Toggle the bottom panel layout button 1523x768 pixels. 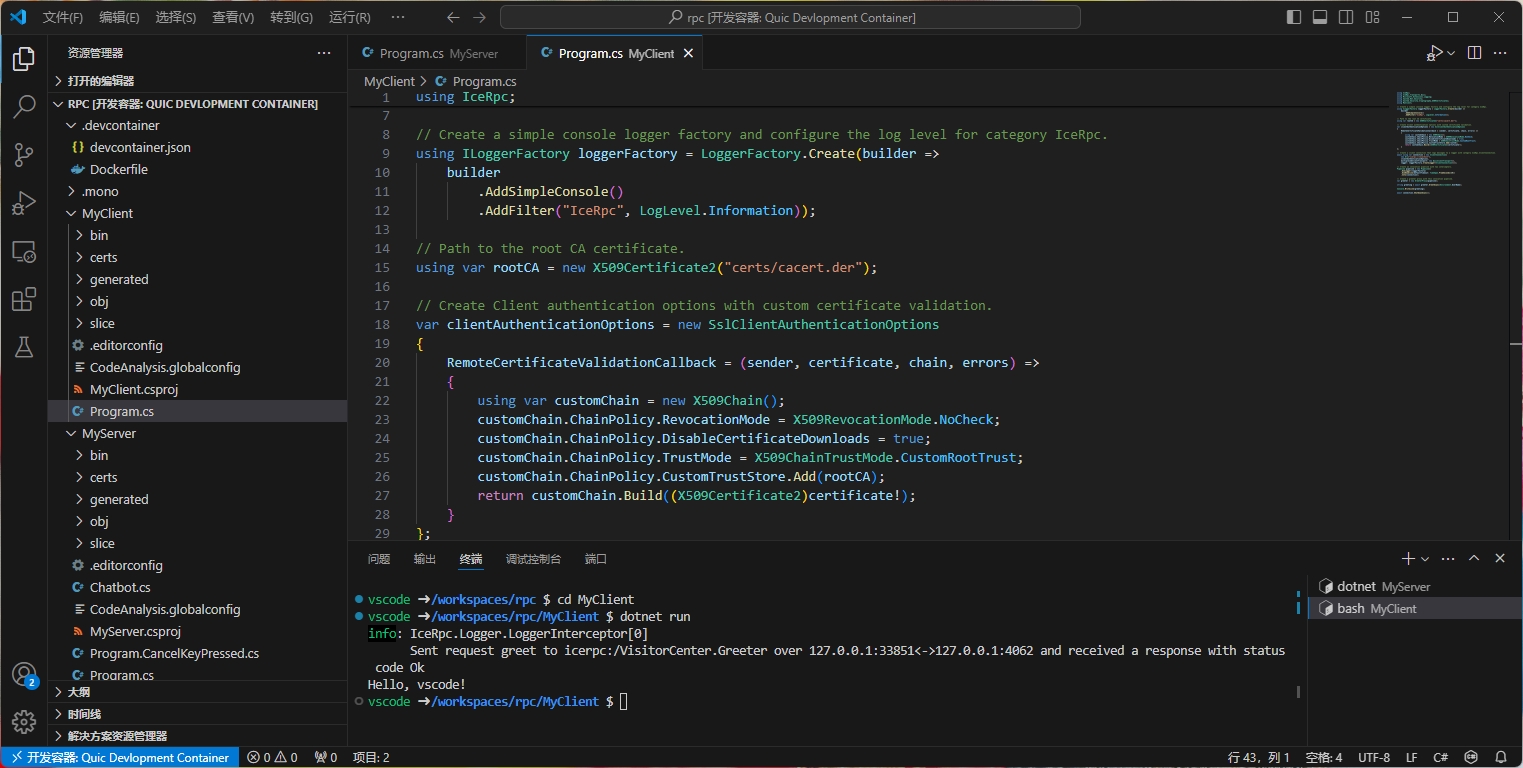1320,17
